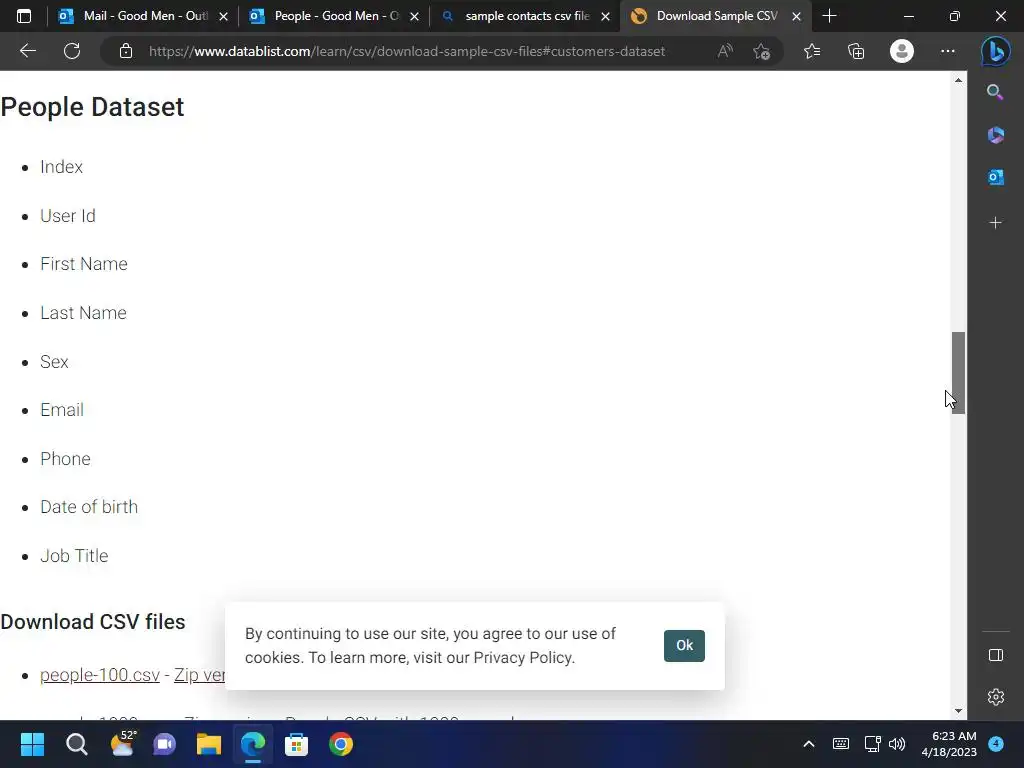The image size is (1024, 768).
Task: Open the notification center badge
Action: 995,744
